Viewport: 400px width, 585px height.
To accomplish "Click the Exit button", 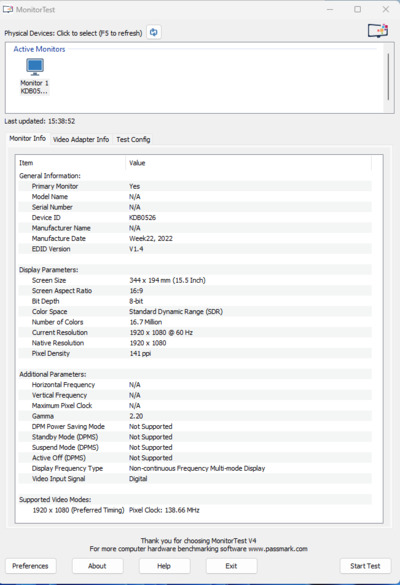I will (x=231, y=566).
